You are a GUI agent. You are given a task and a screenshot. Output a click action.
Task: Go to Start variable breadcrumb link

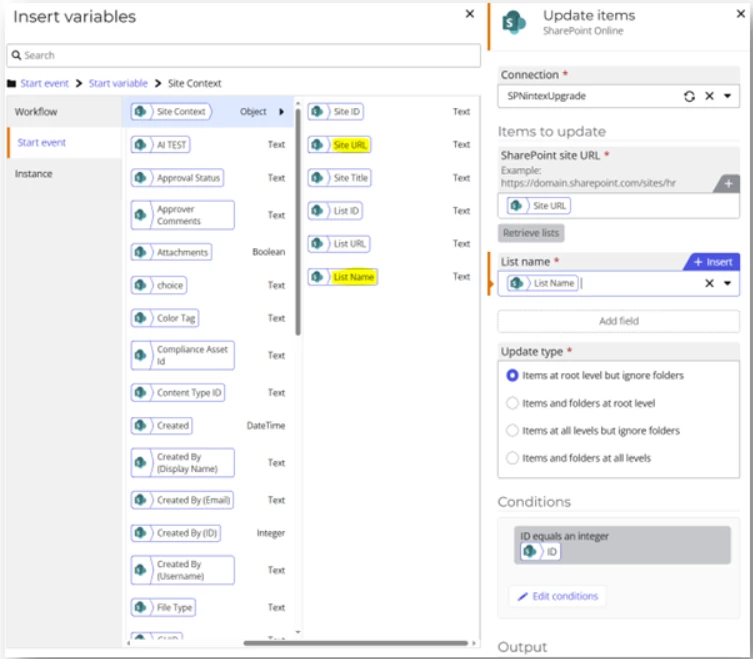(118, 84)
